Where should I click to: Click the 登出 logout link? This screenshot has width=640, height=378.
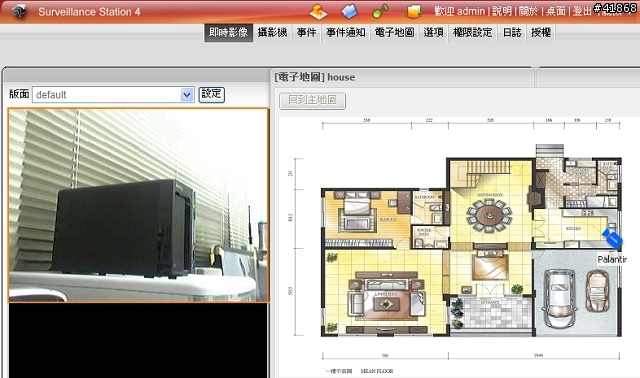pos(582,11)
